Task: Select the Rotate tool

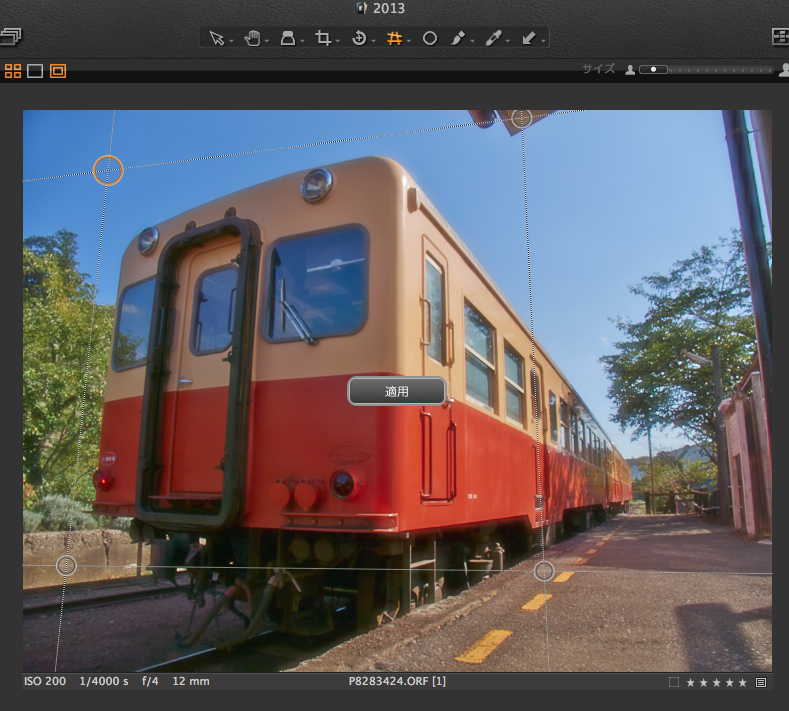Action: (x=358, y=38)
